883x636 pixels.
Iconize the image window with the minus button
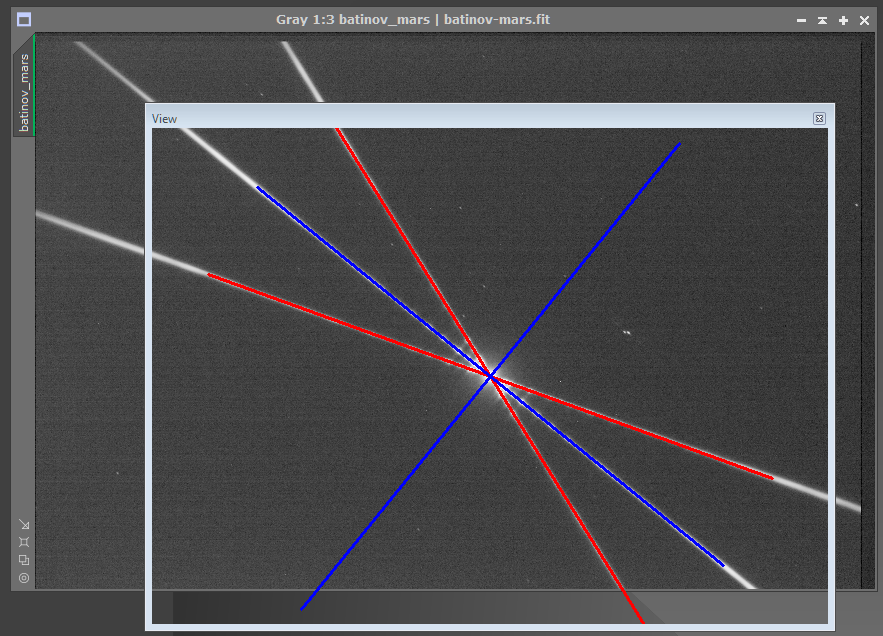[800, 20]
